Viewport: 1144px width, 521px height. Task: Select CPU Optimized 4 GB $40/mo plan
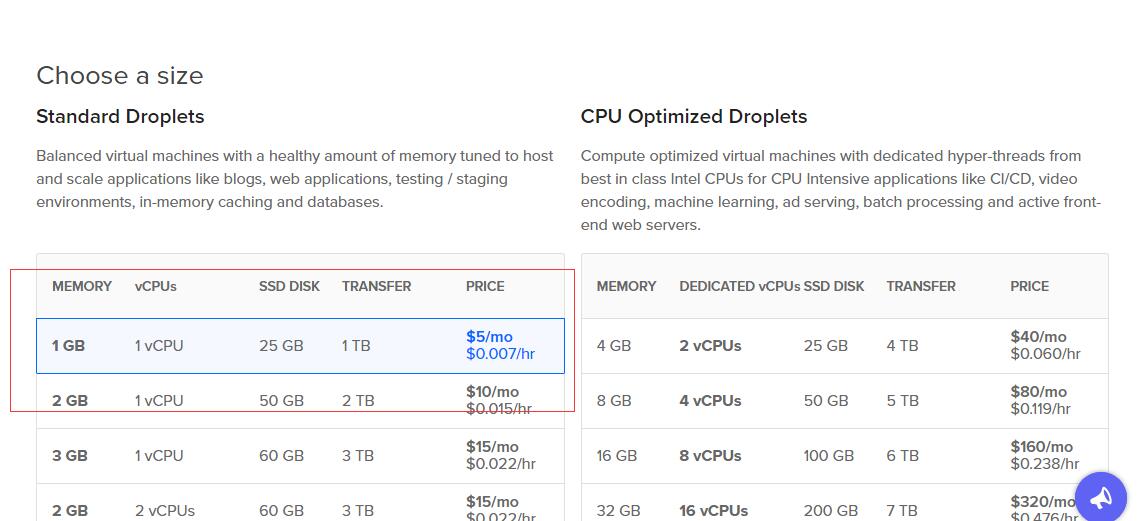(844, 346)
